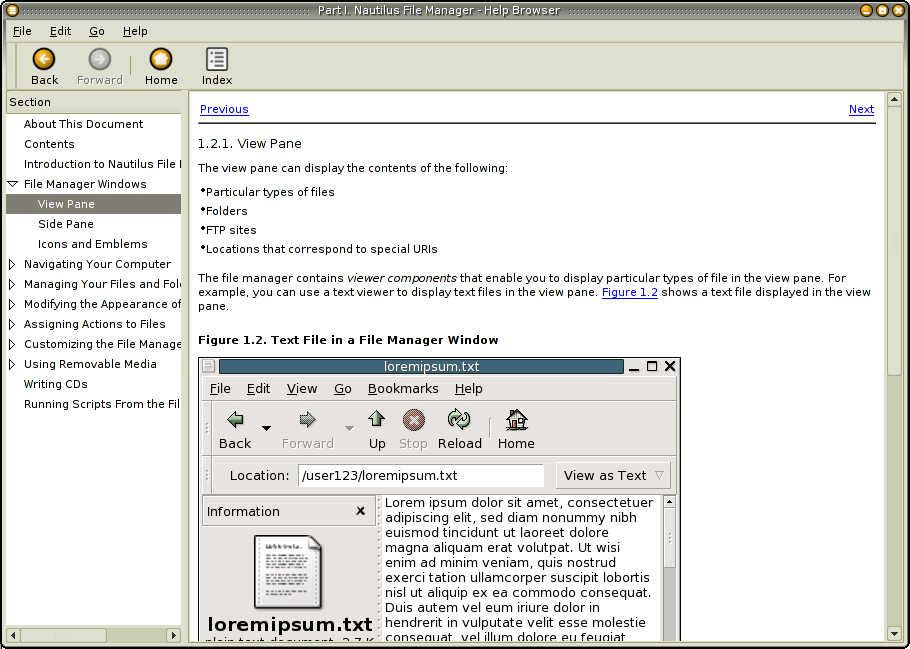Viewport: 910px width, 649px height.
Task: Click the sidebar scroll right arrow
Action: (173, 635)
